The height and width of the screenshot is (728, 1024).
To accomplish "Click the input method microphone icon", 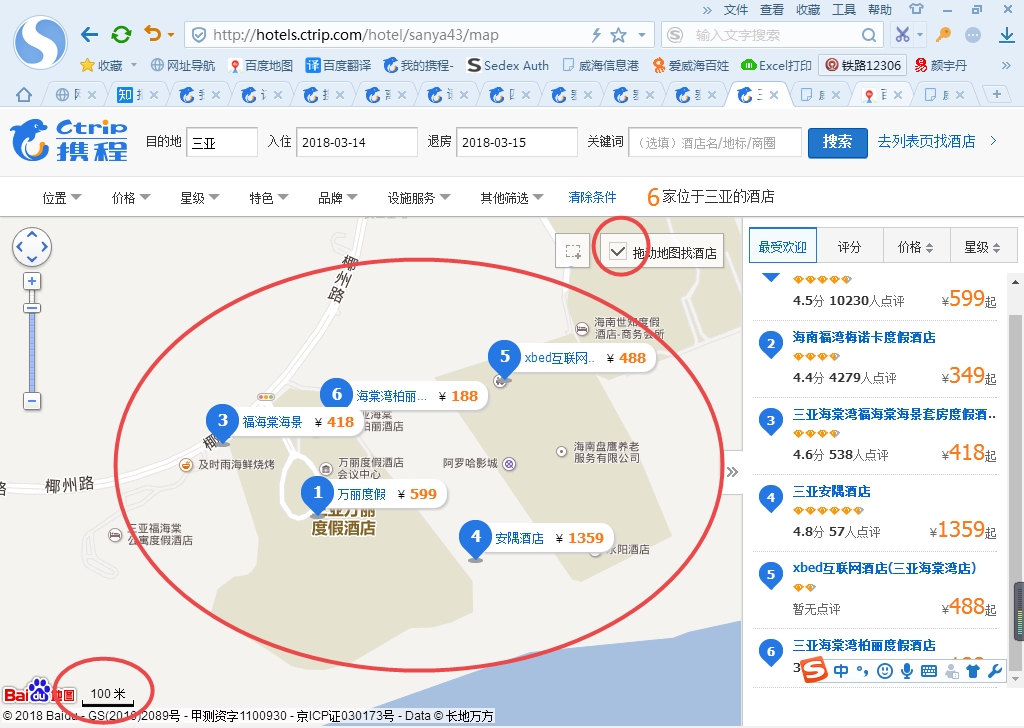I will [906, 671].
